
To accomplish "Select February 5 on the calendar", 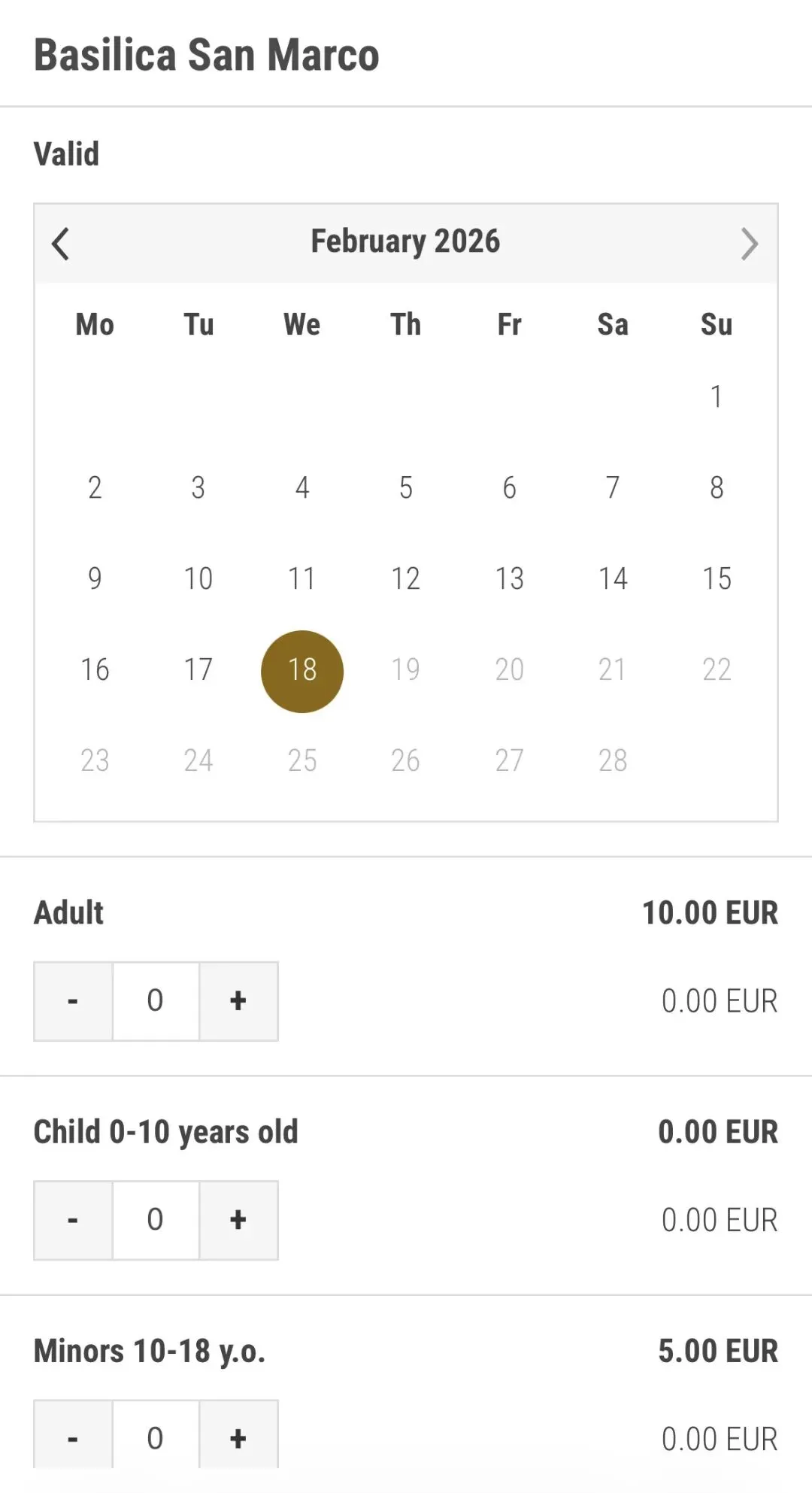I will click(406, 487).
